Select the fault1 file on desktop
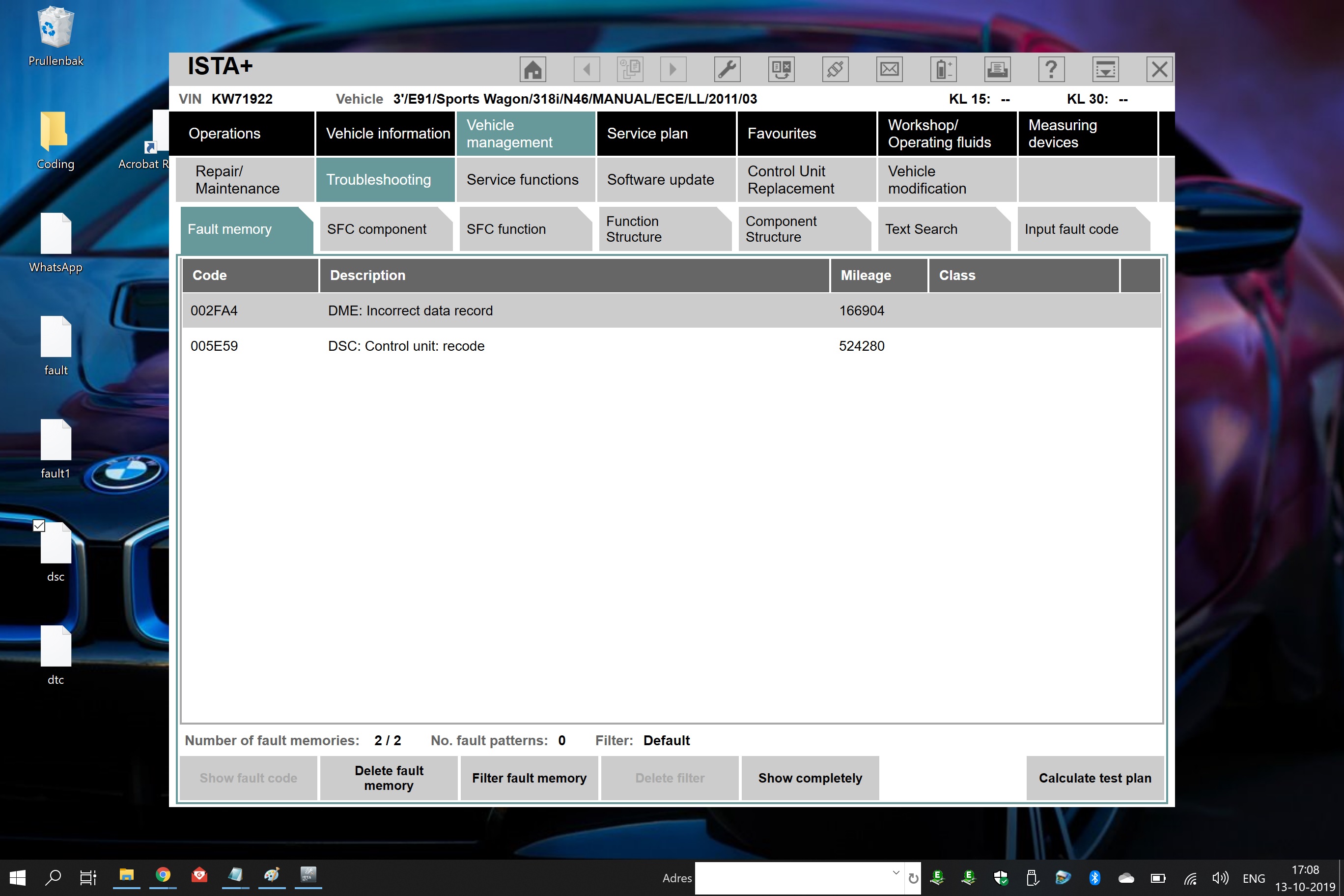This screenshot has width=1344, height=896. [x=56, y=448]
